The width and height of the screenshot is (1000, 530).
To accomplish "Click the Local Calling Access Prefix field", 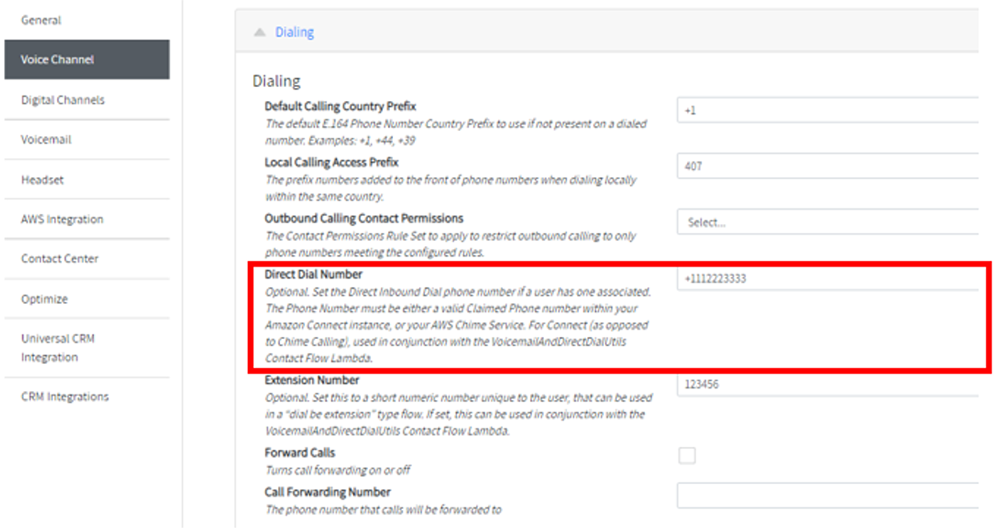I will [828, 166].
